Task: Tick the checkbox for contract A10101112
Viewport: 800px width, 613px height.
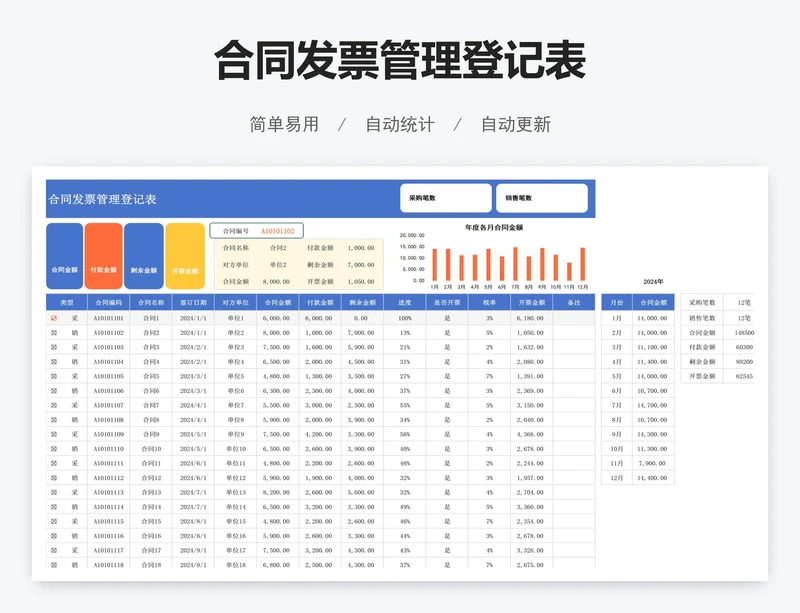Action: click(54, 478)
